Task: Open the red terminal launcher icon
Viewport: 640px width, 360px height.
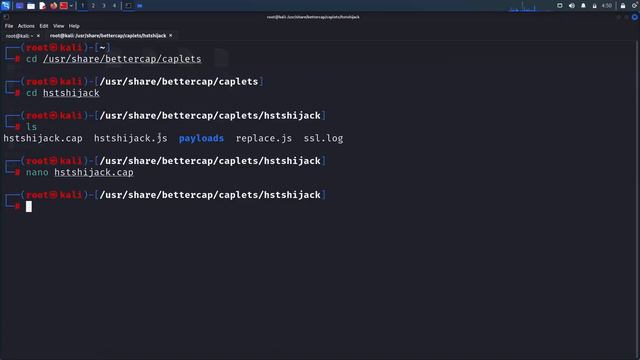Action: (x=64, y=6)
